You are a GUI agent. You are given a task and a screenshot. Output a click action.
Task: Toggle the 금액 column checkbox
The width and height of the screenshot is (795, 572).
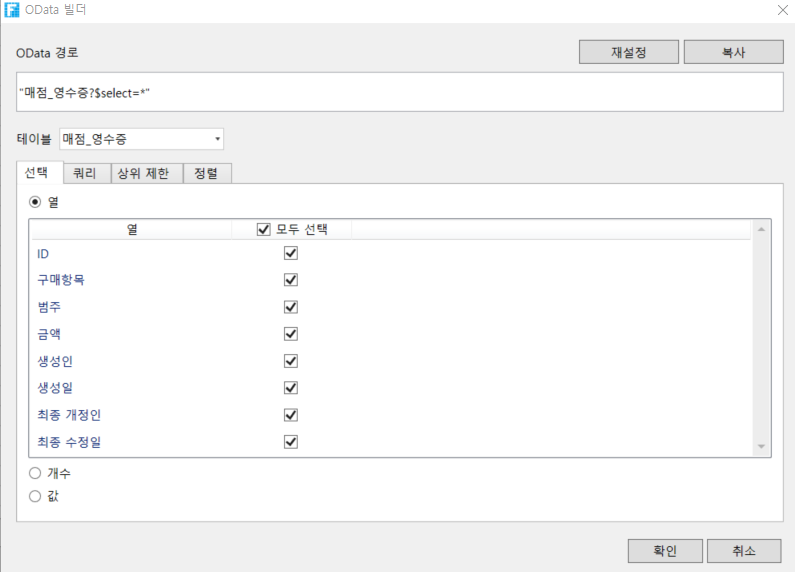(291, 334)
